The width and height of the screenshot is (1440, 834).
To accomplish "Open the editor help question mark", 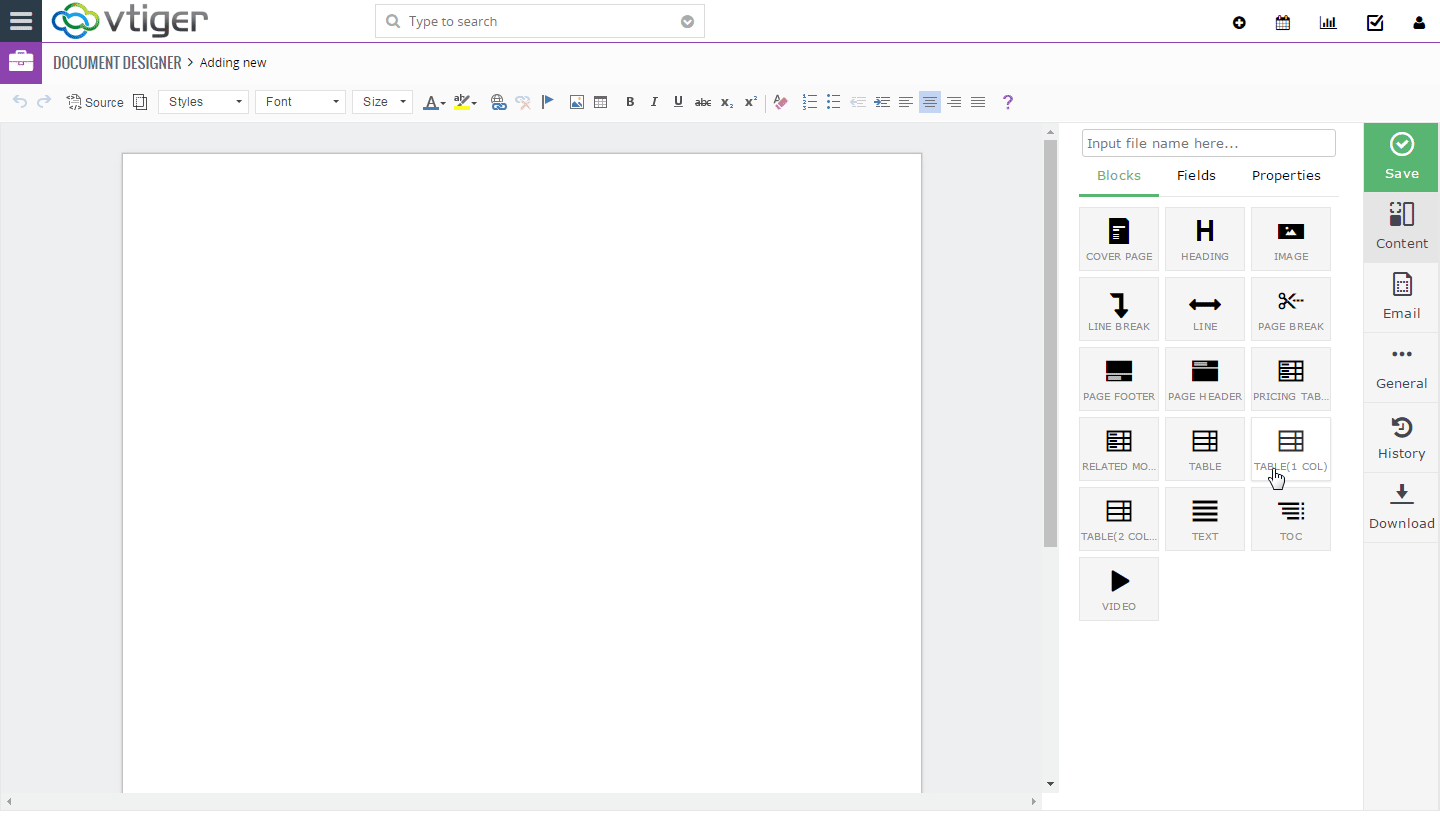I will click(x=1007, y=102).
